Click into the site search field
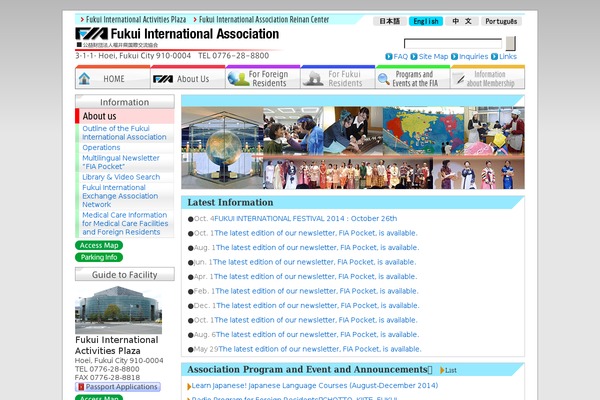The image size is (600, 400). pyautogui.click(x=453, y=44)
